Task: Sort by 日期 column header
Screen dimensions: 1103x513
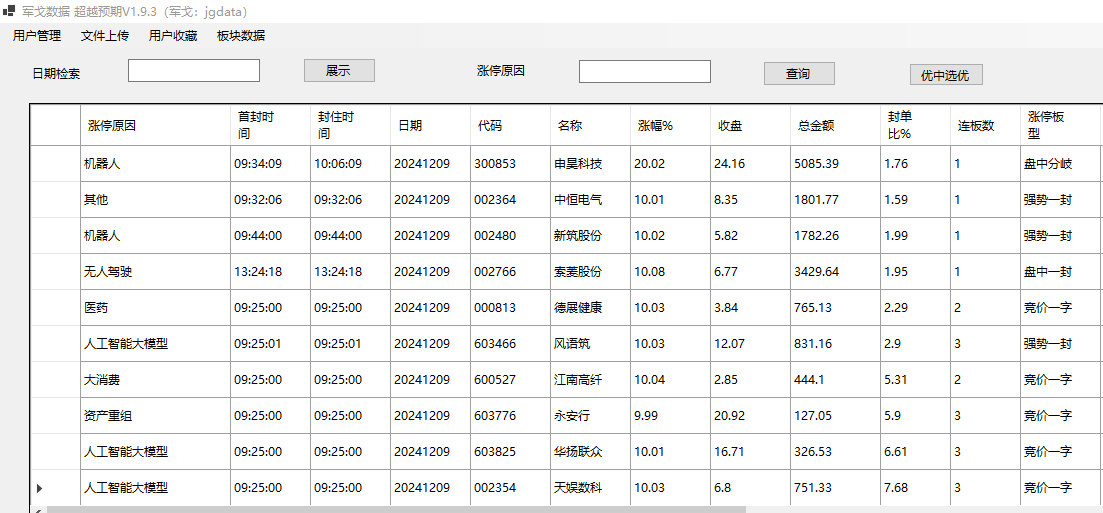Action: tap(431, 126)
